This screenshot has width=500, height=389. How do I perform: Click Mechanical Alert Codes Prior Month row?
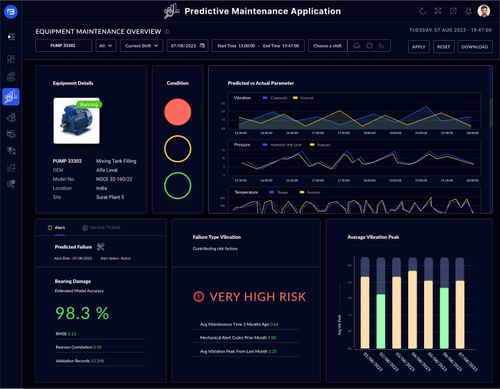pyautogui.click(x=246, y=338)
